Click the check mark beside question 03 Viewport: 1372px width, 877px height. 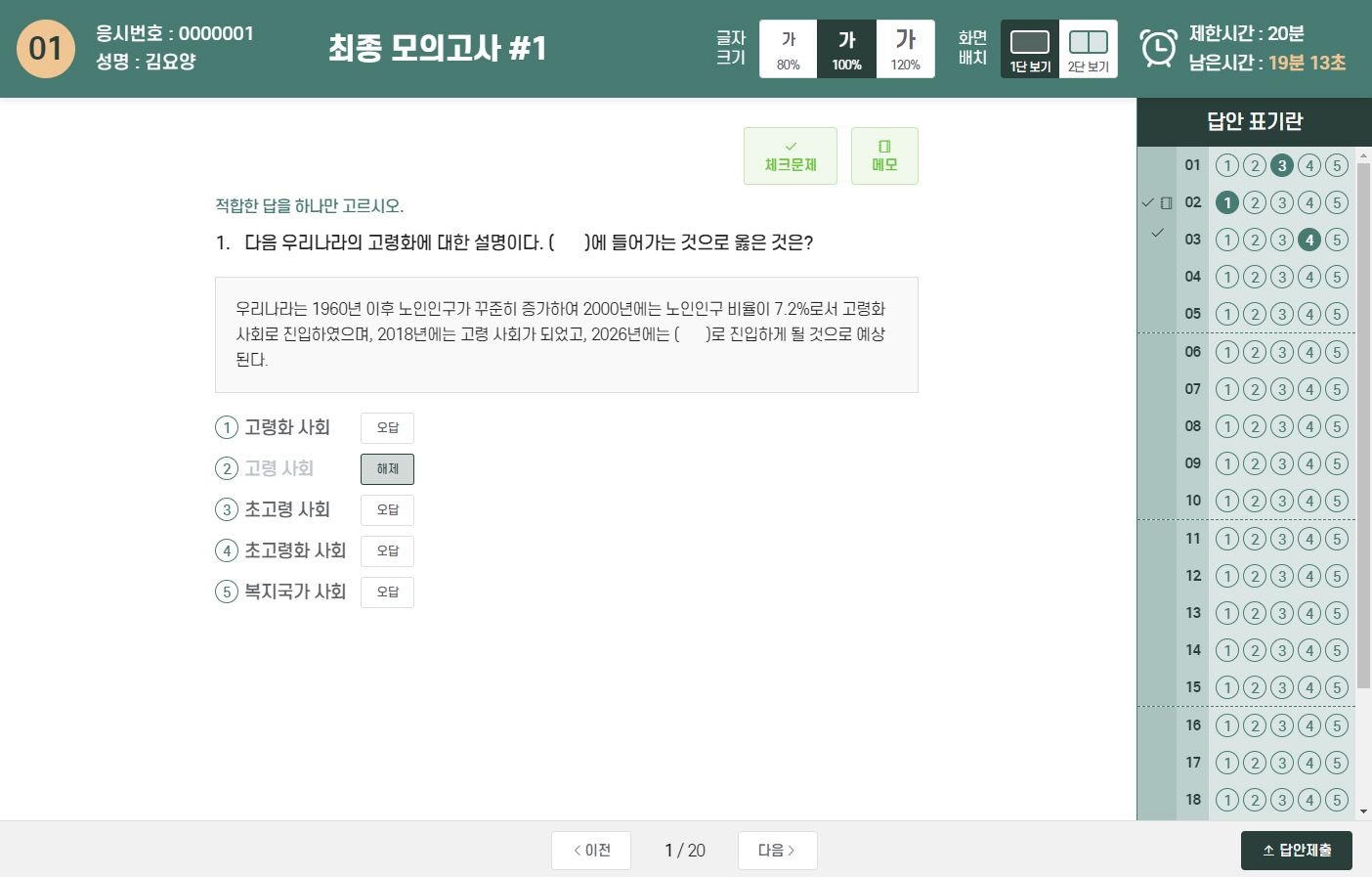[1157, 233]
